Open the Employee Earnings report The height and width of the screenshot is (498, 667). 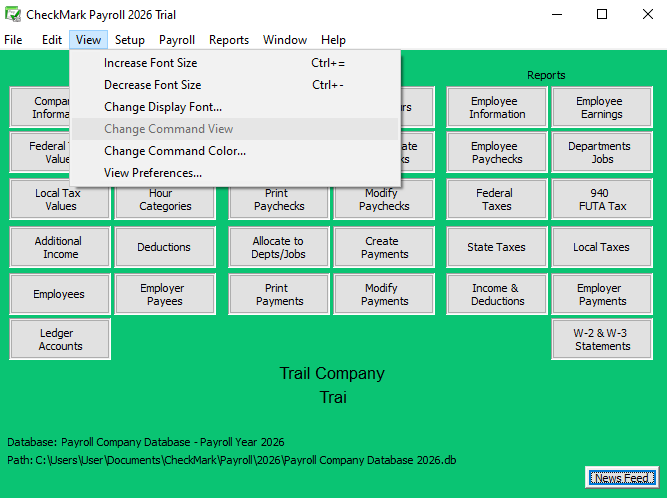pyautogui.click(x=602, y=107)
